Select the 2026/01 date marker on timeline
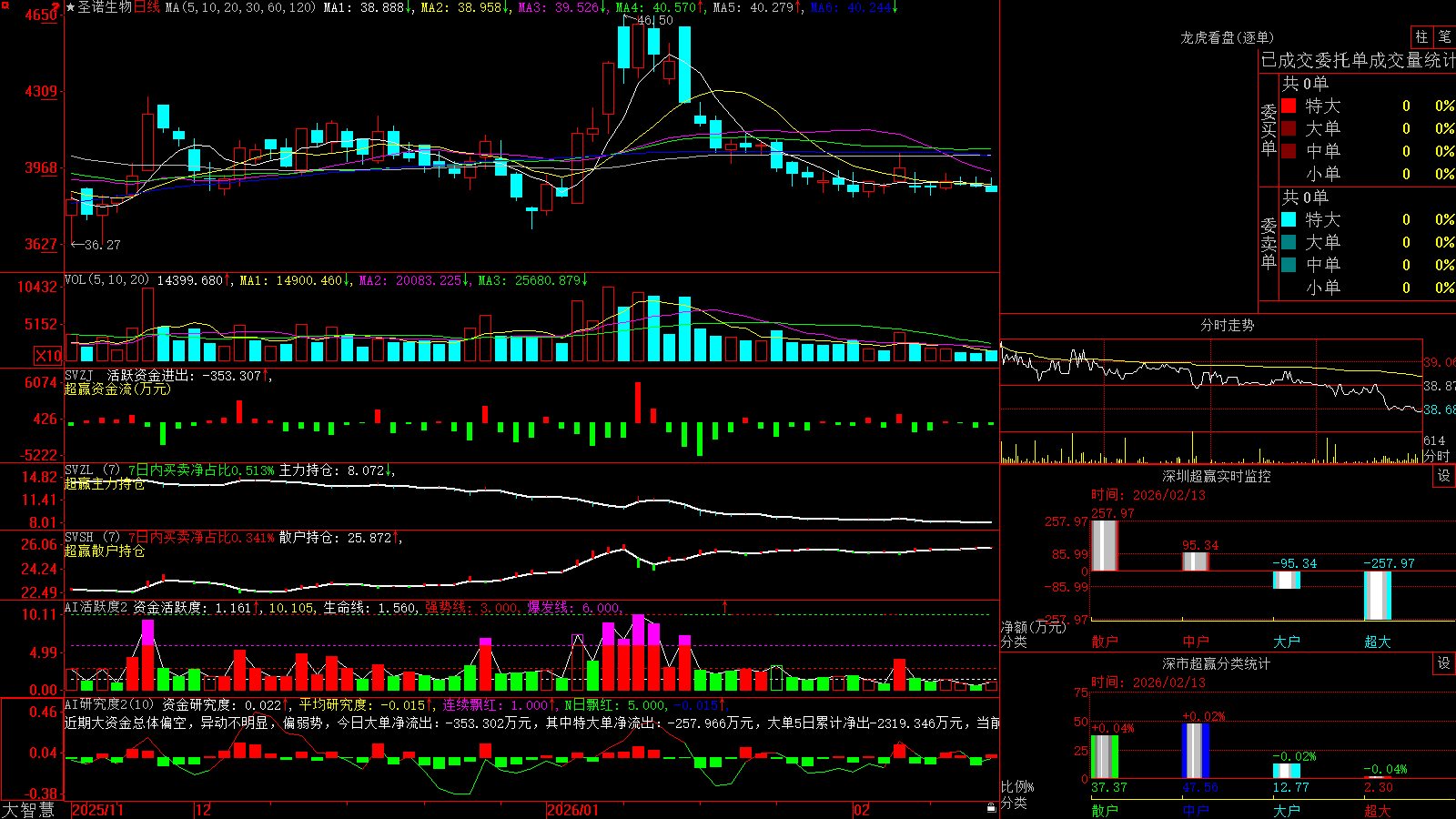This screenshot has width=1456, height=819. point(572,810)
